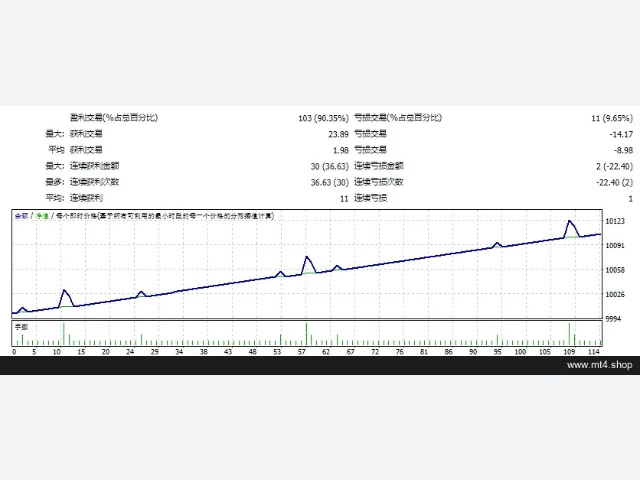Click the average profit trade value 1.98

click(x=341, y=150)
